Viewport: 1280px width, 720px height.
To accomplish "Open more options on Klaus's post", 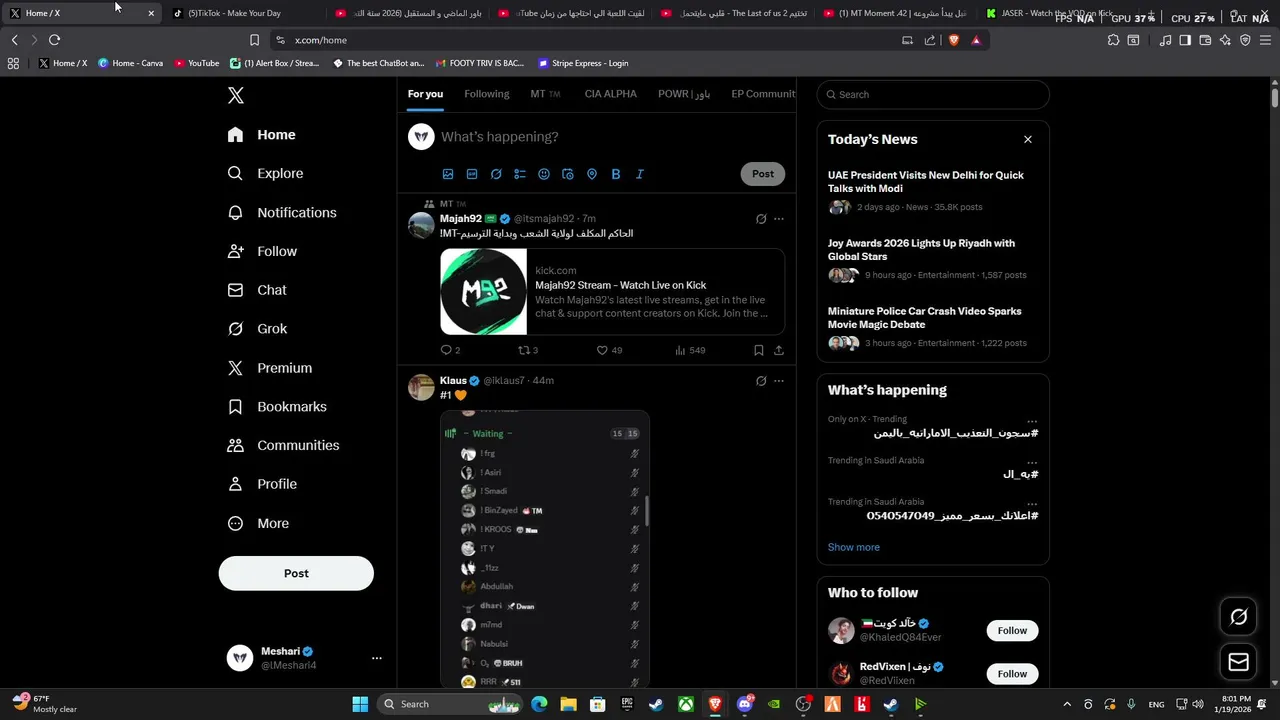I will 779,381.
